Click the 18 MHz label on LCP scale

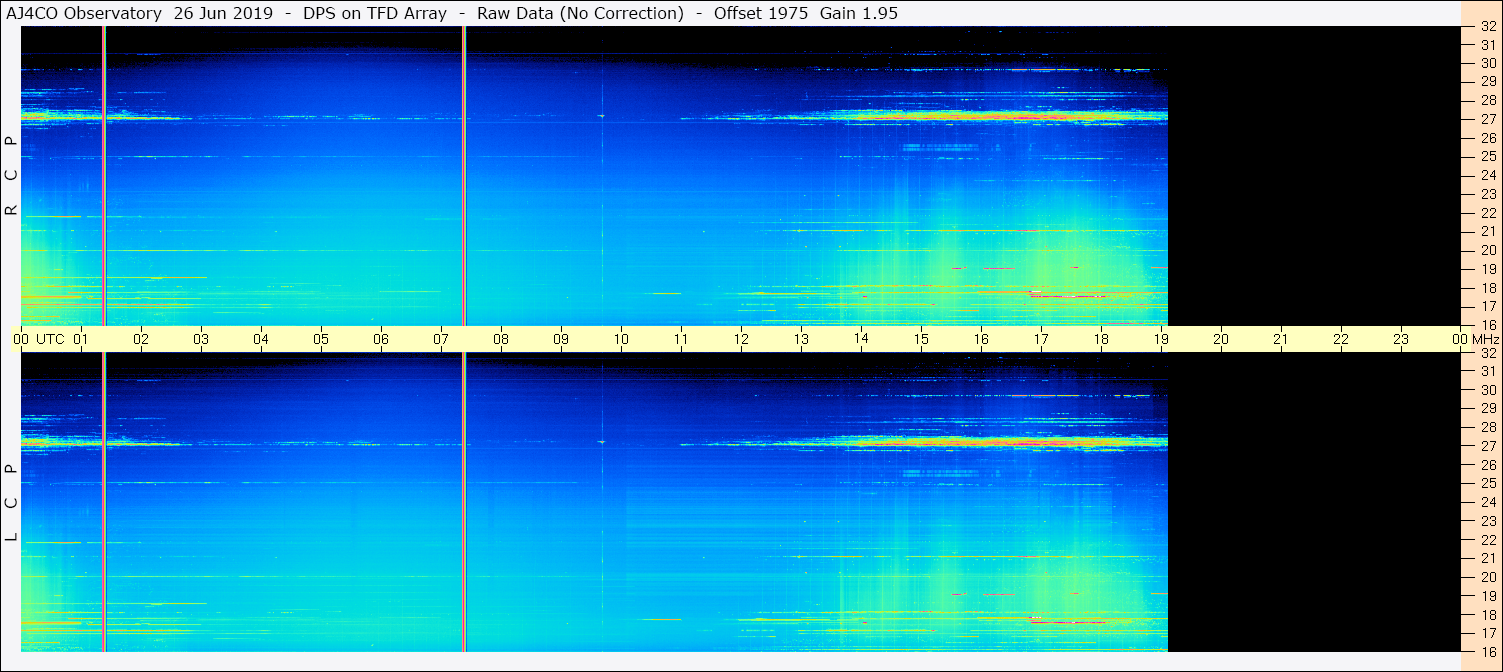click(x=1488, y=614)
